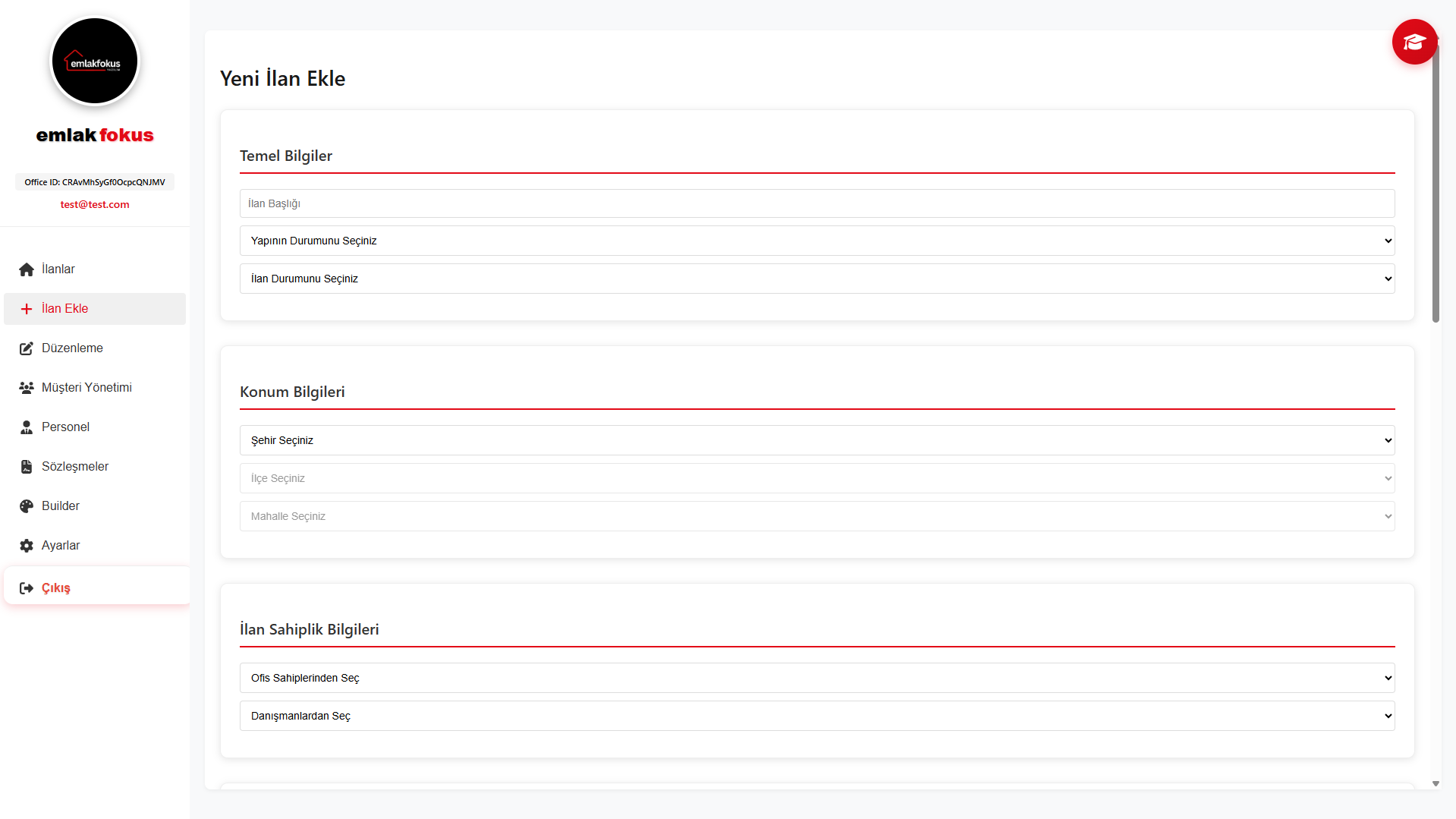Click the people icon for Müşteri Yönetimi
This screenshot has height=819, width=1456.
point(27,388)
